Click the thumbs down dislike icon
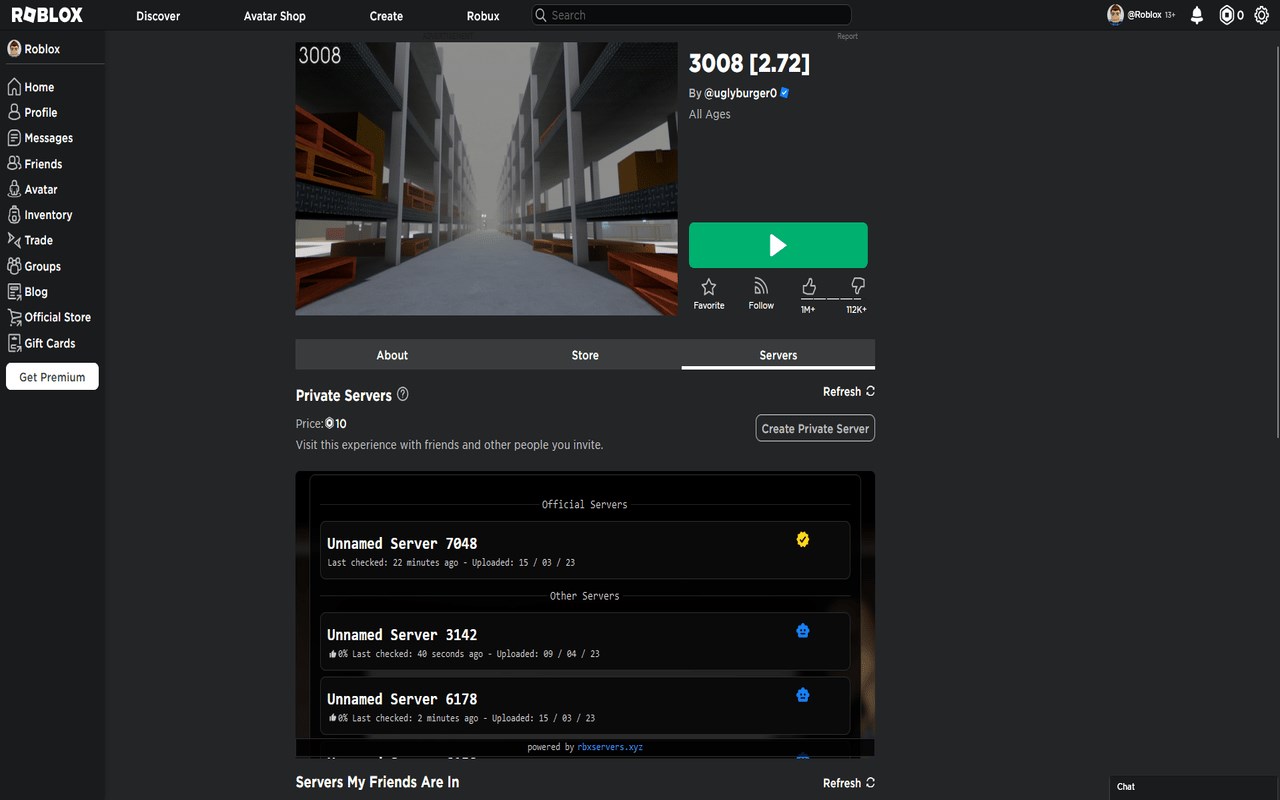 [x=857, y=286]
